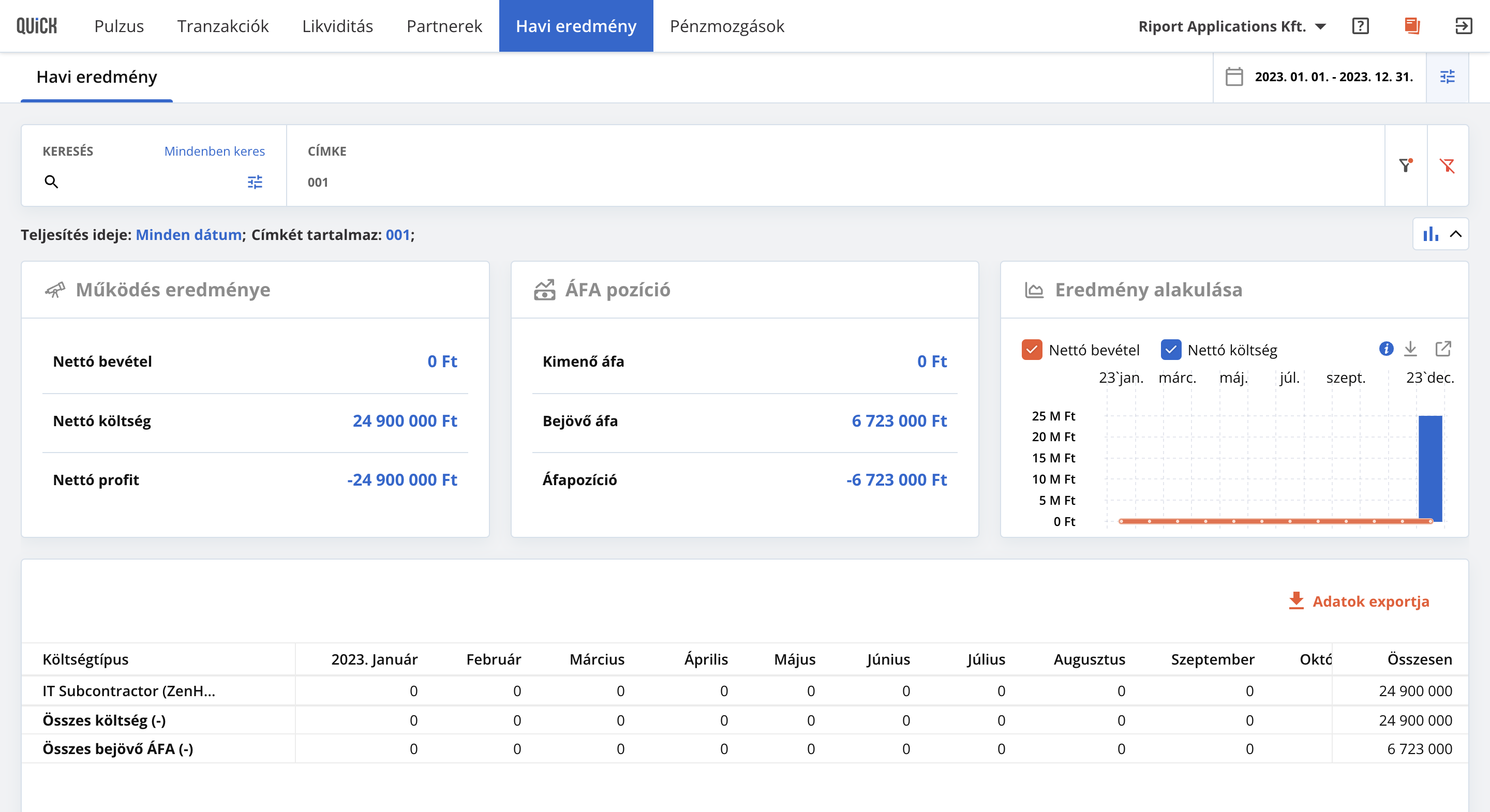The width and height of the screenshot is (1490, 812).
Task: Click the Áfapozíció -6 723 000 Ft value
Action: [x=897, y=479]
